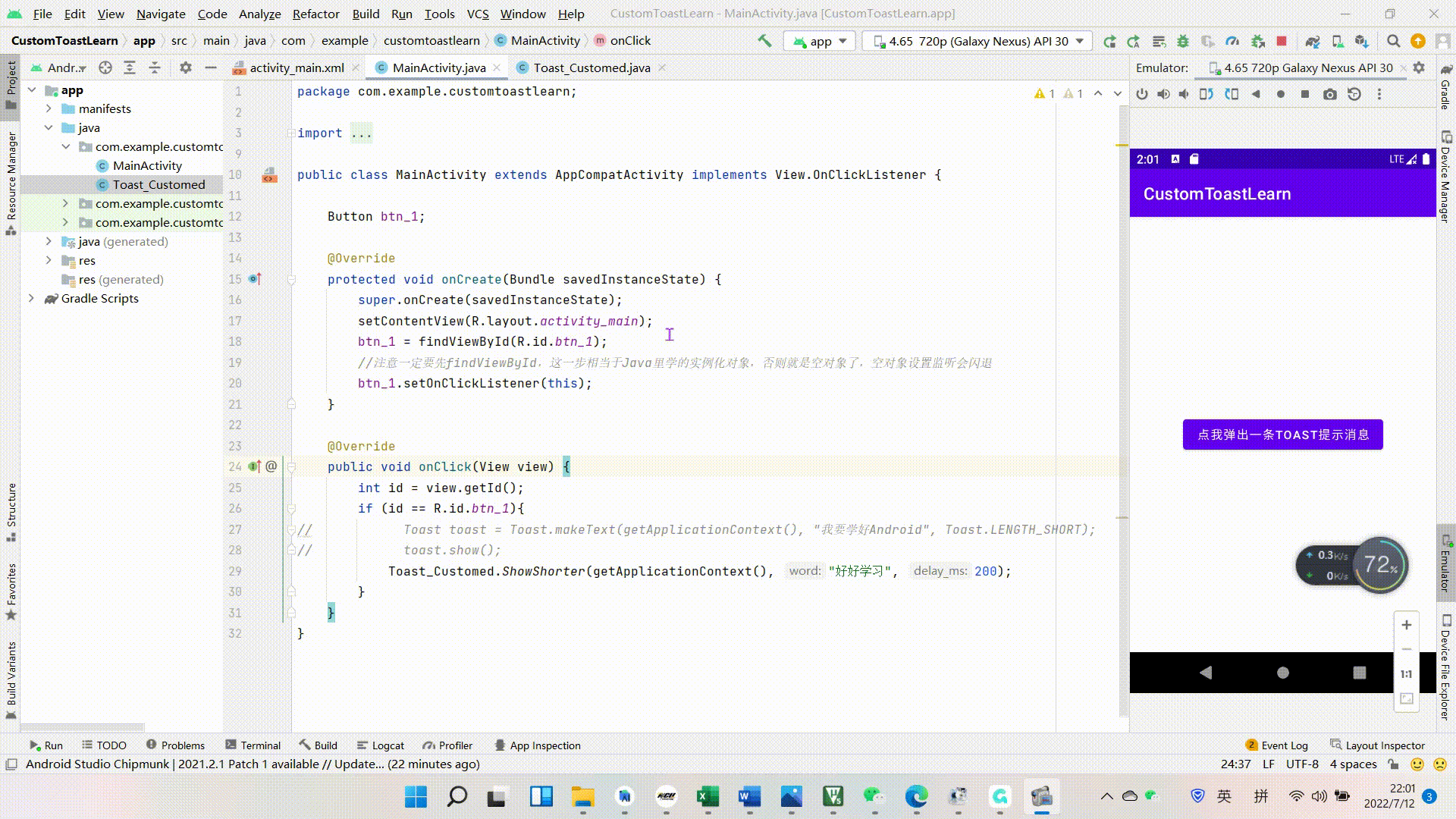The height and width of the screenshot is (819, 1456).
Task: Take emulator screenshot with camera icon
Action: 1330,94
